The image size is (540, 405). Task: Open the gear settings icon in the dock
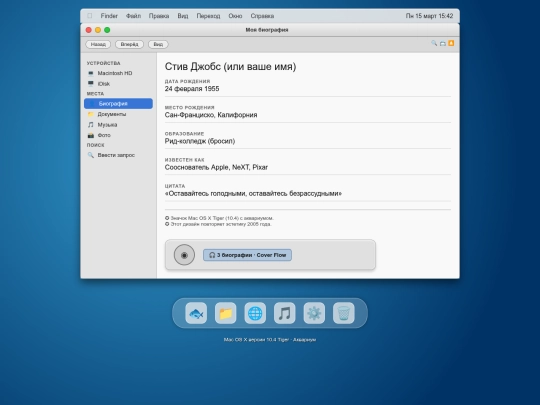click(314, 313)
